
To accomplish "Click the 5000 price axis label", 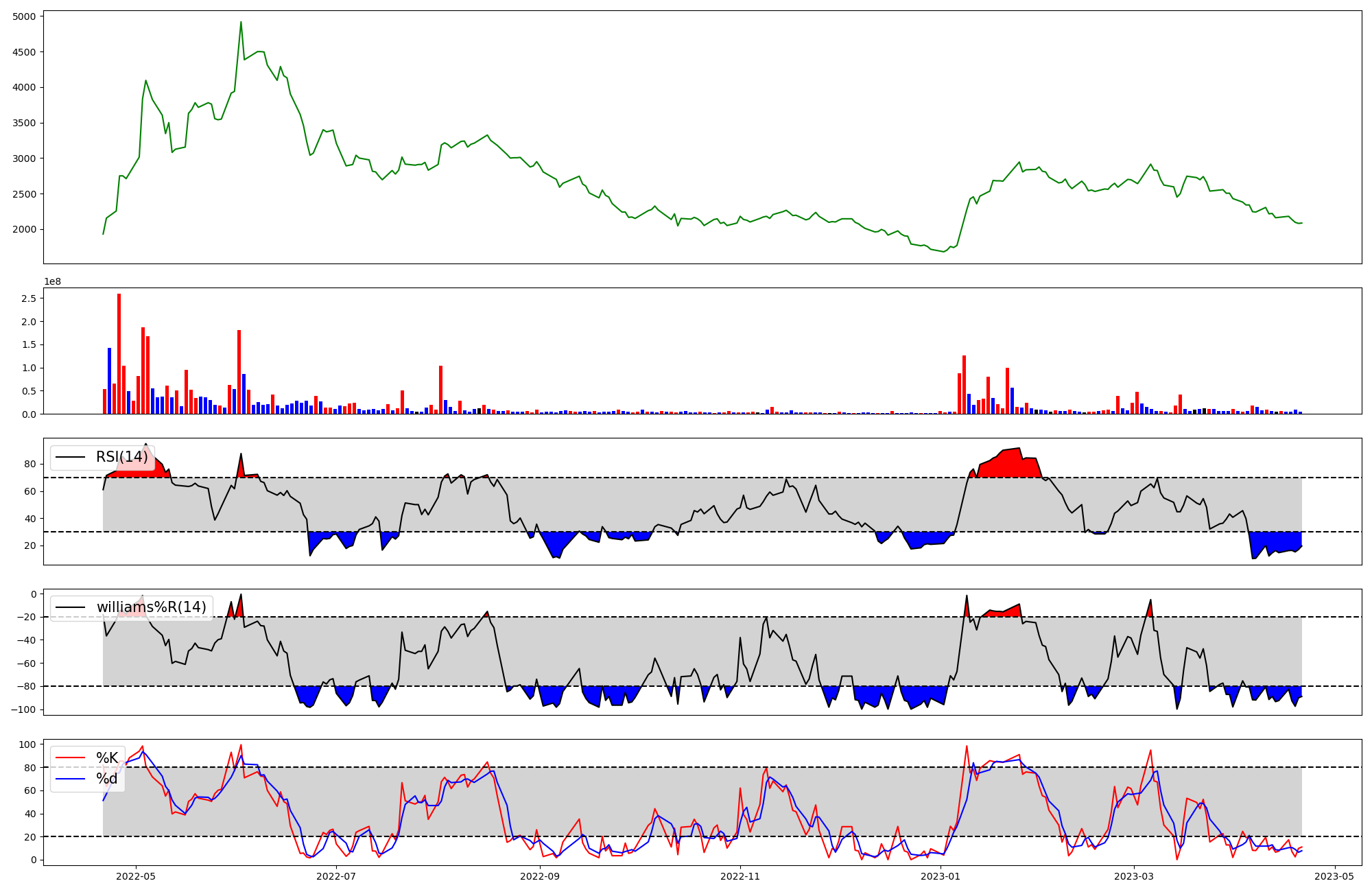I will [x=24, y=16].
